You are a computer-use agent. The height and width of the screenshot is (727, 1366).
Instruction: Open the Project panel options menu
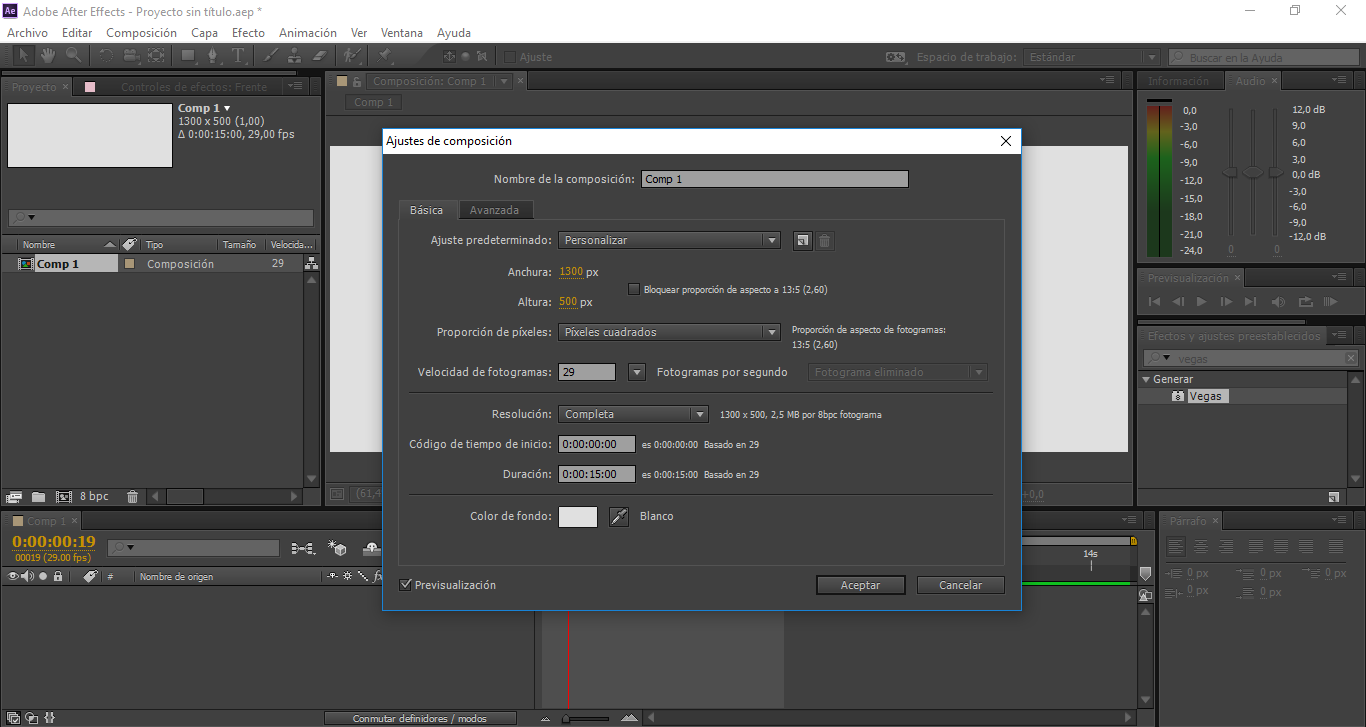(294, 87)
